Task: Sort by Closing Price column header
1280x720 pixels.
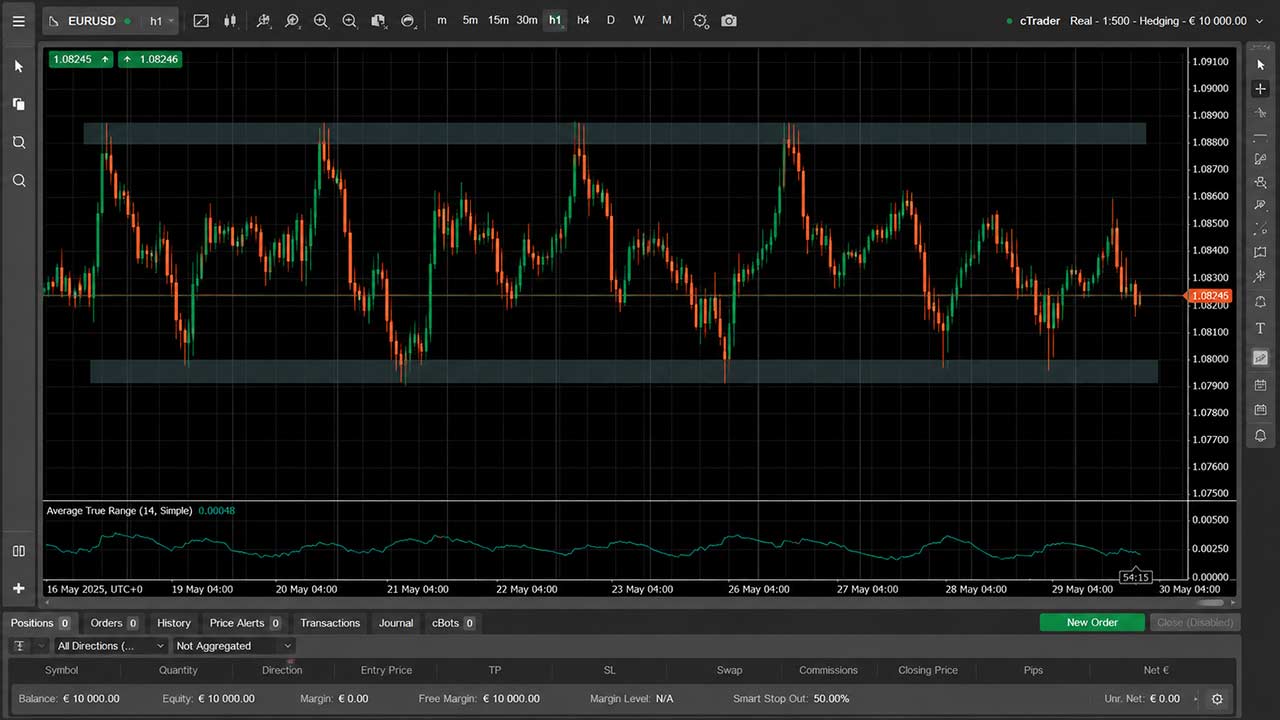Action: click(928, 670)
